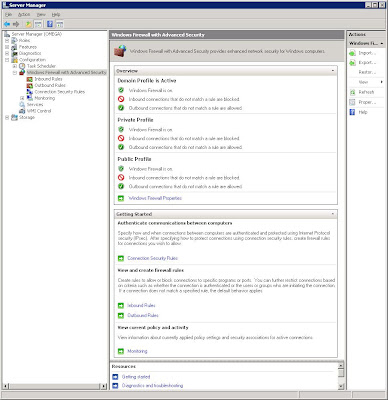Select the Services gear icon in tree
This screenshot has width=388, height=400.
(x=22, y=105)
